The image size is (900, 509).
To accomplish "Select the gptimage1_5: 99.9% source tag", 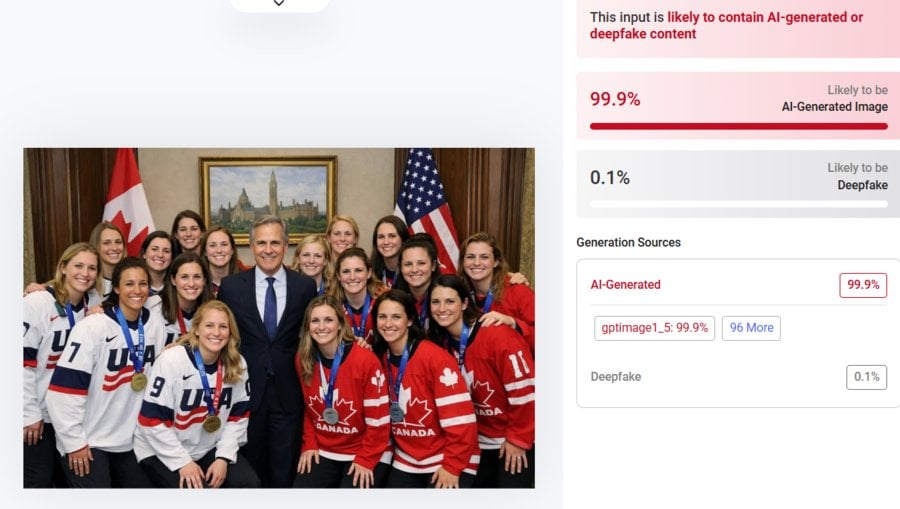I will pos(654,328).
